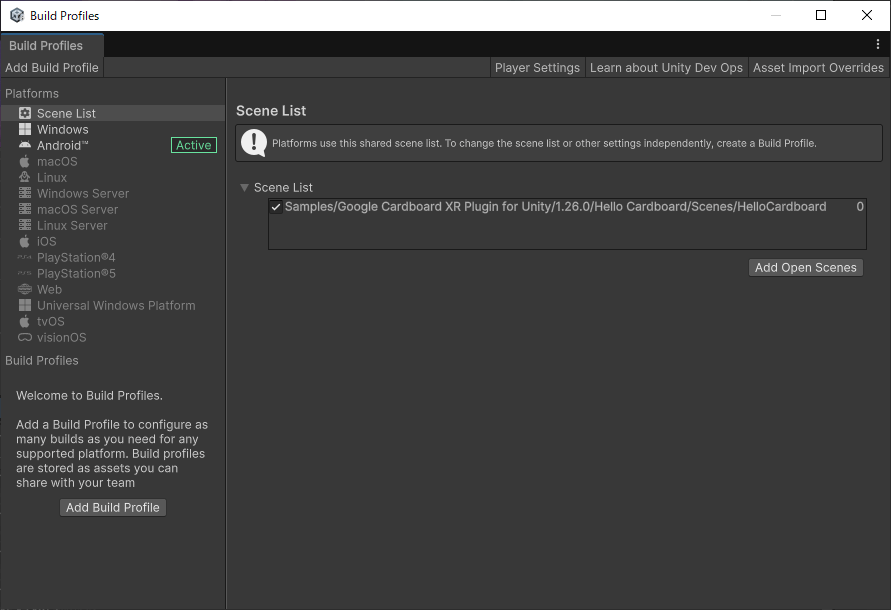
Task: Select PlayStation®5 platform
Action: [x=113, y=273]
